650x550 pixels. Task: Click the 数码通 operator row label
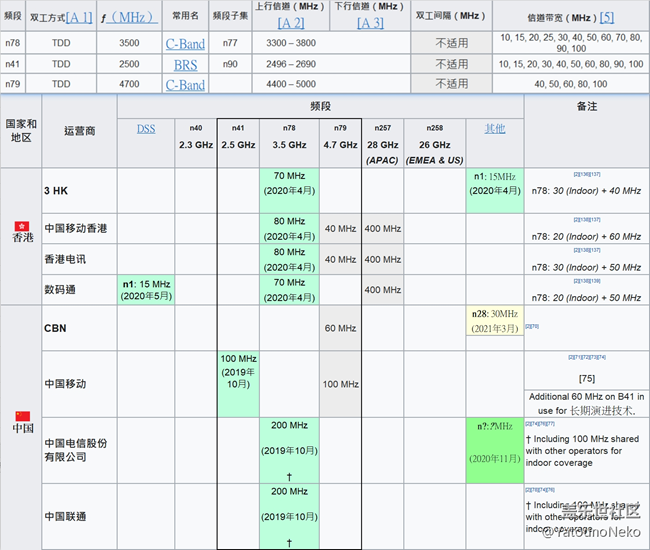coord(60,289)
